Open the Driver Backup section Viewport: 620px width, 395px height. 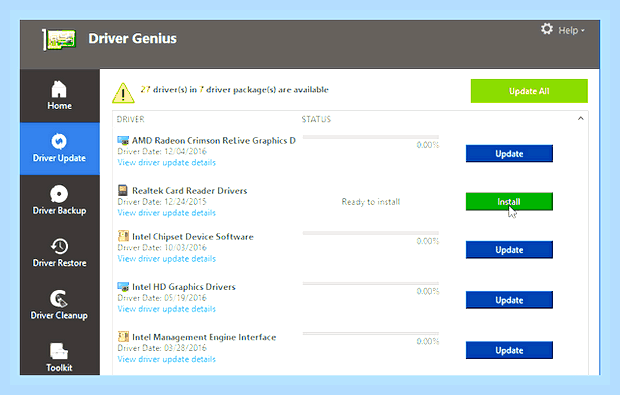click(x=59, y=201)
